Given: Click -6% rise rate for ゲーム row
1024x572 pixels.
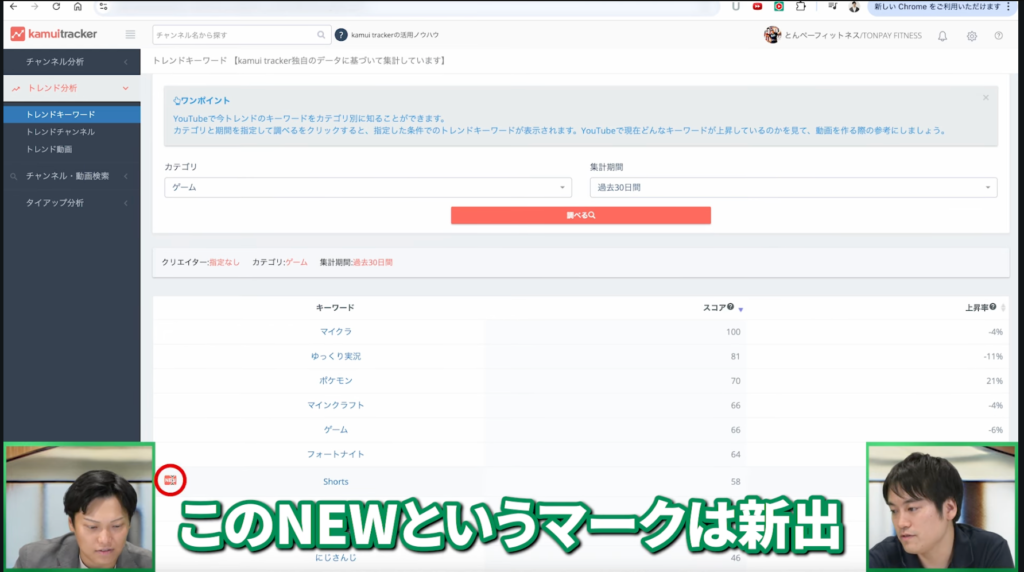Looking at the screenshot, I should pos(995,430).
